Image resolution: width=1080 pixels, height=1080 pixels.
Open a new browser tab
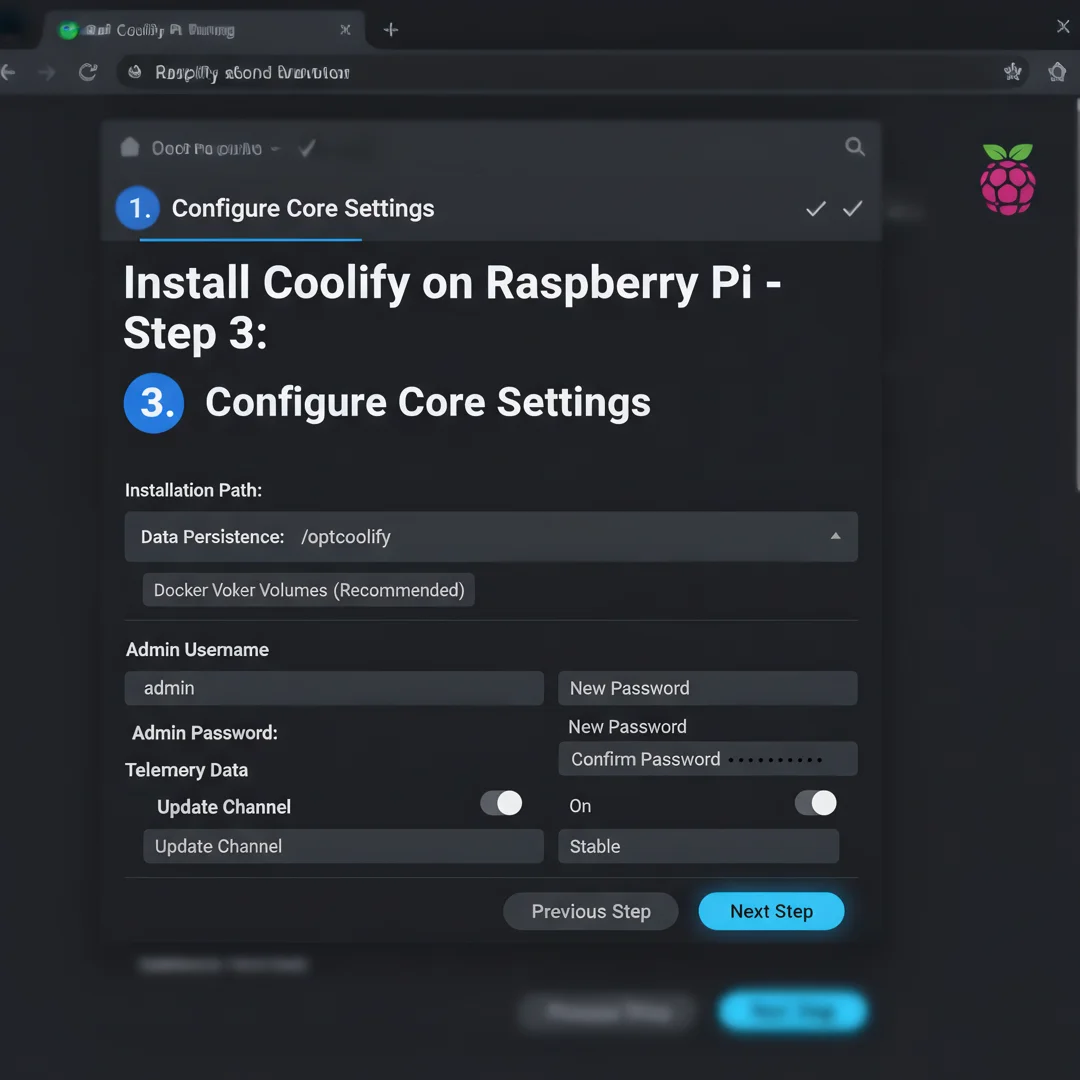(391, 30)
